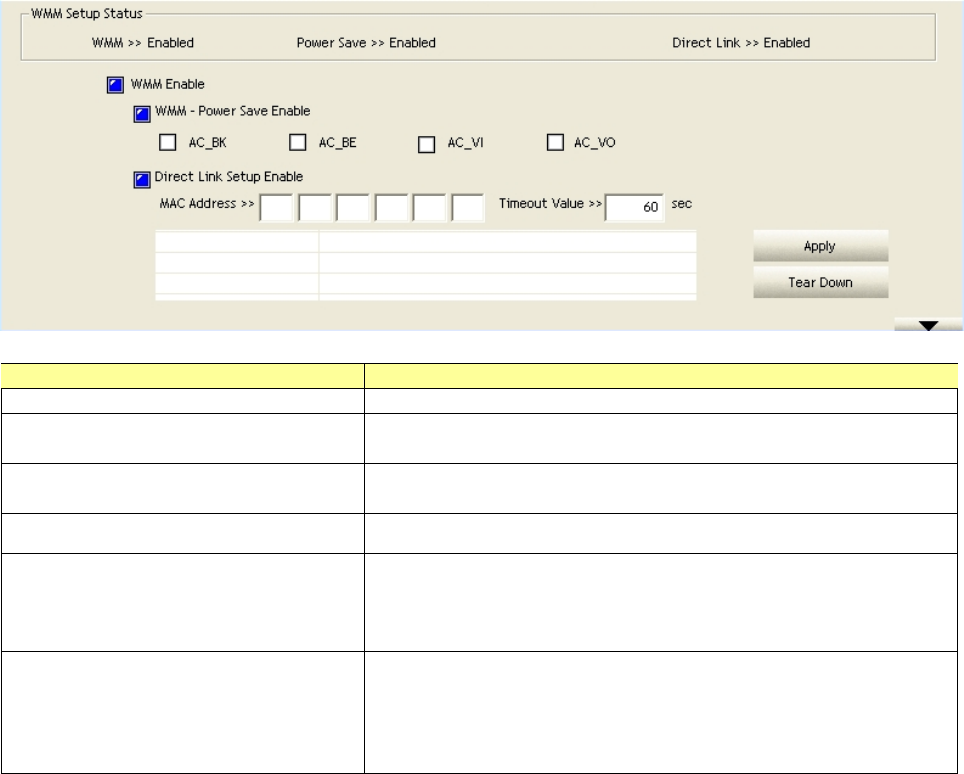Click the second MAC Address field
The image size is (964, 774).
(315, 207)
